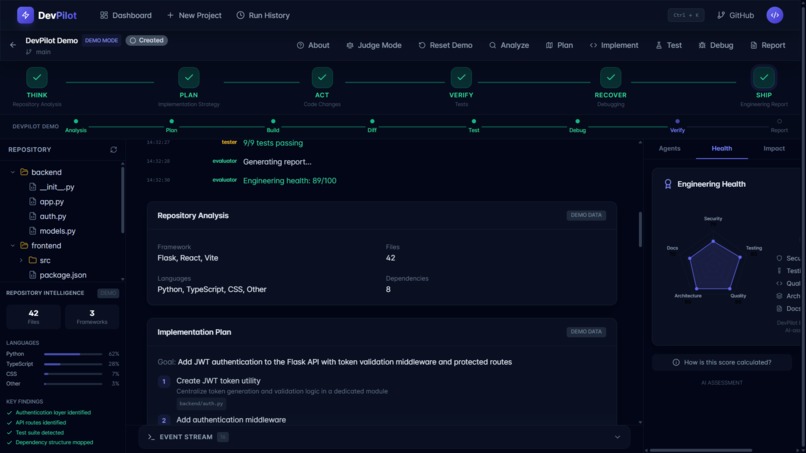Viewport: 806px width, 453px height.
Task: Click the 3 Frameworks stat card
Action: (x=92, y=317)
